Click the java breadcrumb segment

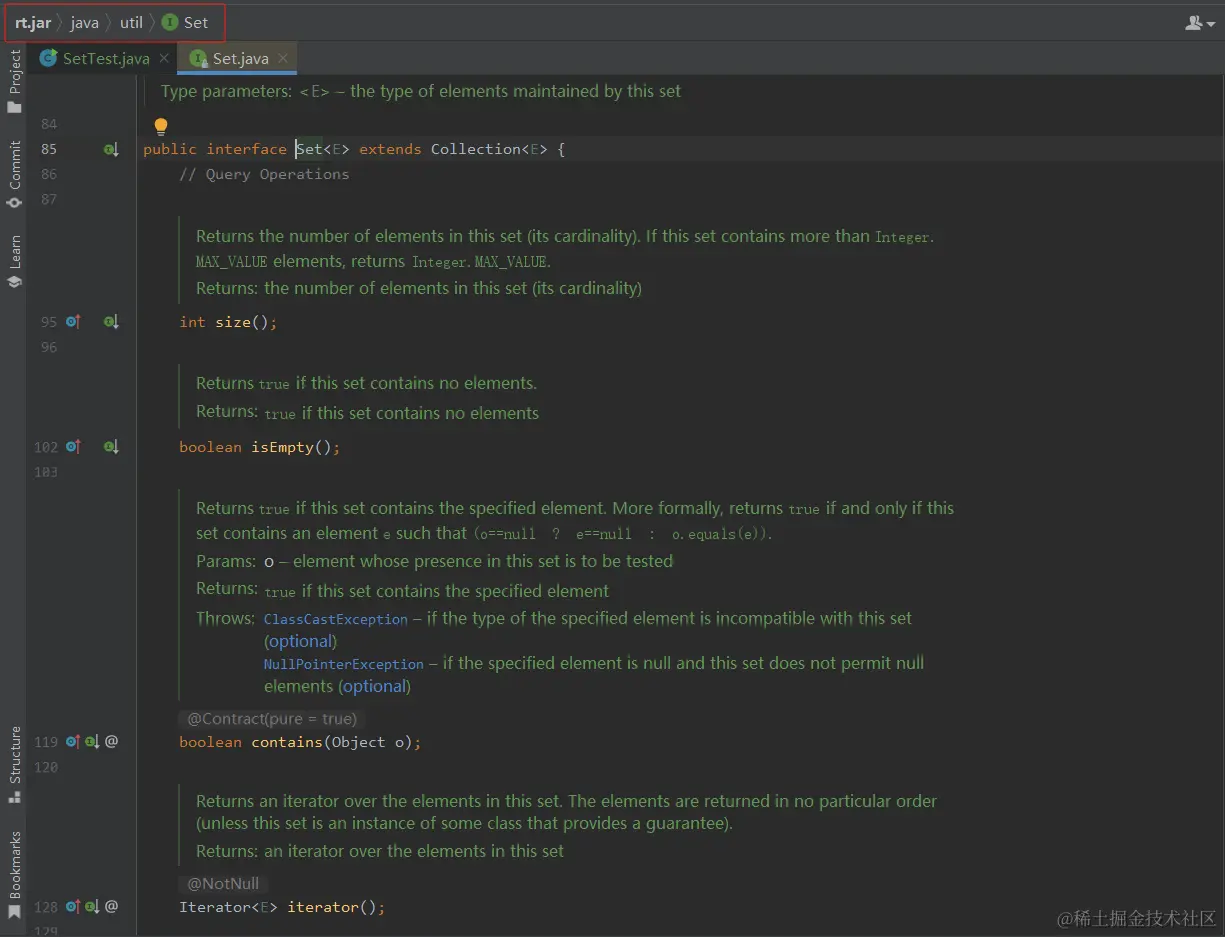click(85, 22)
